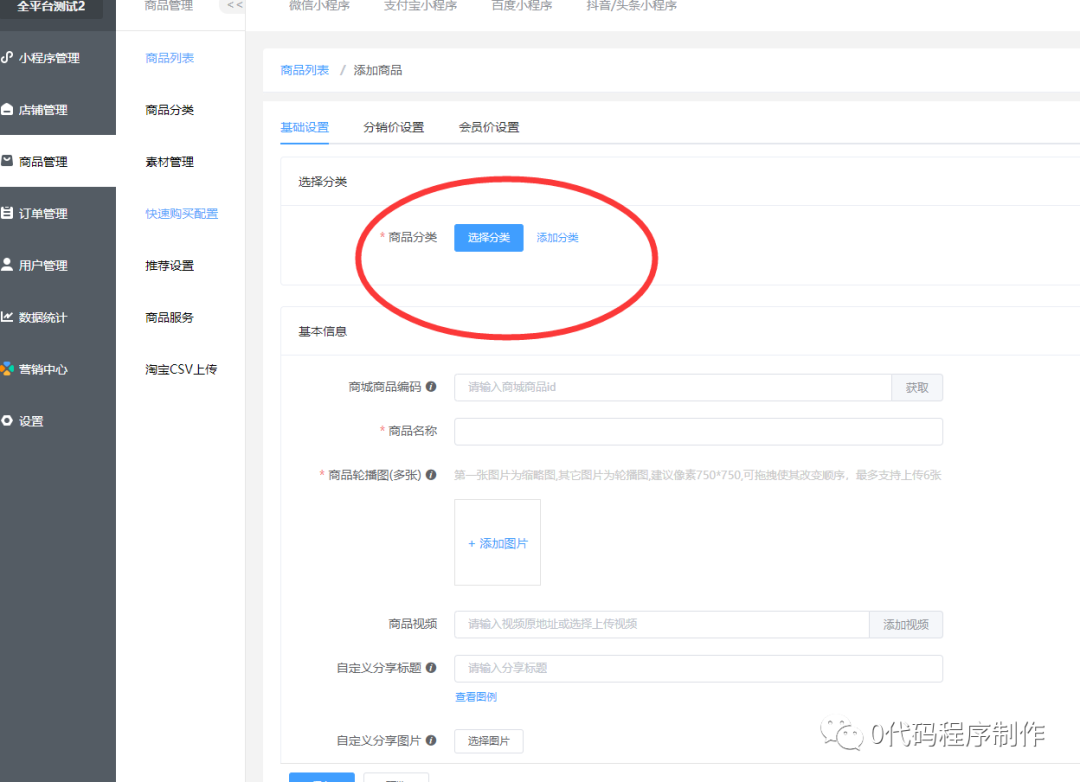The height and width of the screenshot is (782, 1080).
Task: Switch to 会员价设置 tab
Action: [489, 127]
